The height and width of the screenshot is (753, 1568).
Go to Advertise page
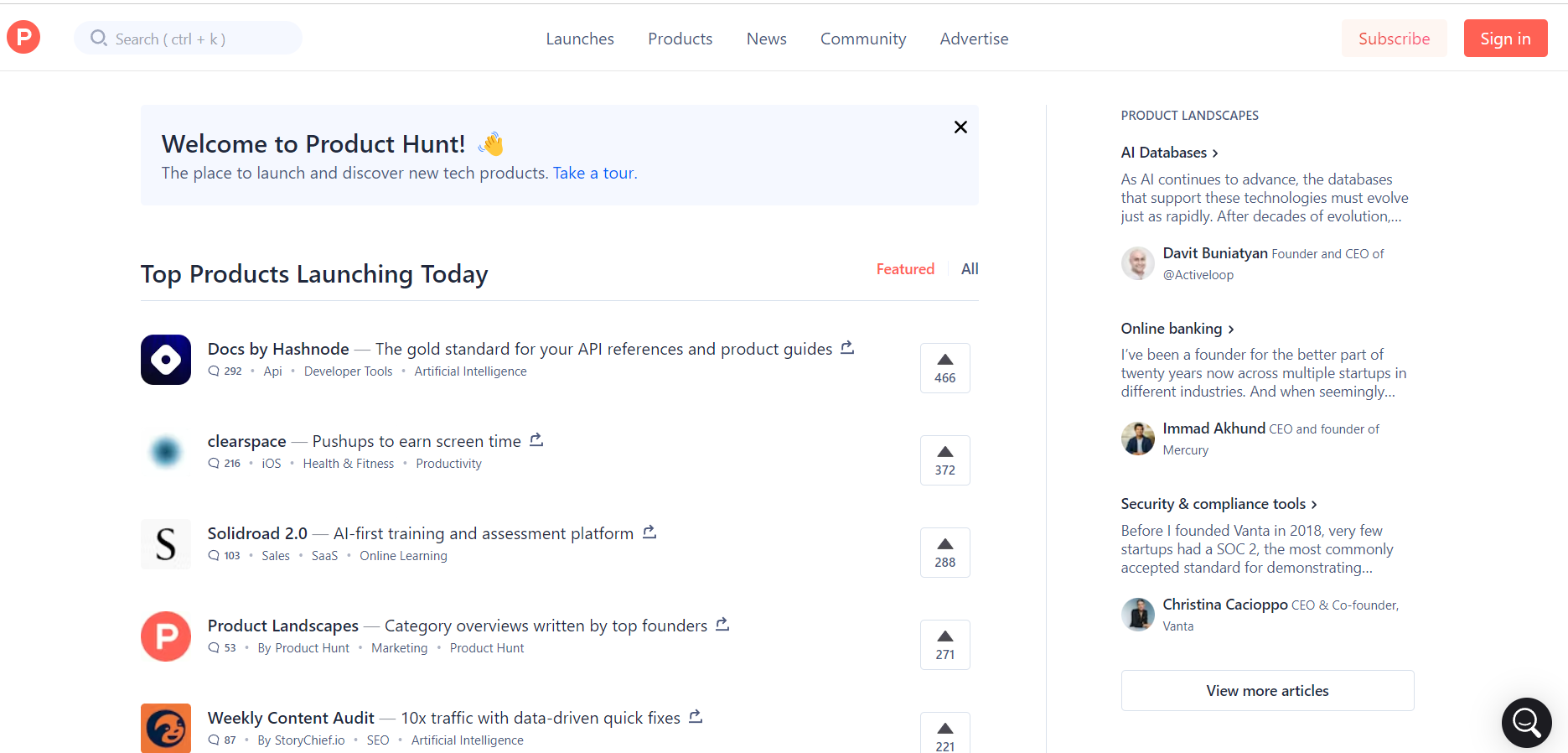tap(974, 39)
